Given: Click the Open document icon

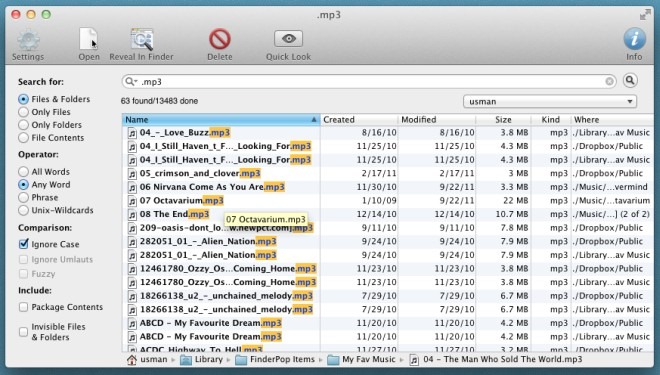Looking at the screenshot, I should (88, 40).
